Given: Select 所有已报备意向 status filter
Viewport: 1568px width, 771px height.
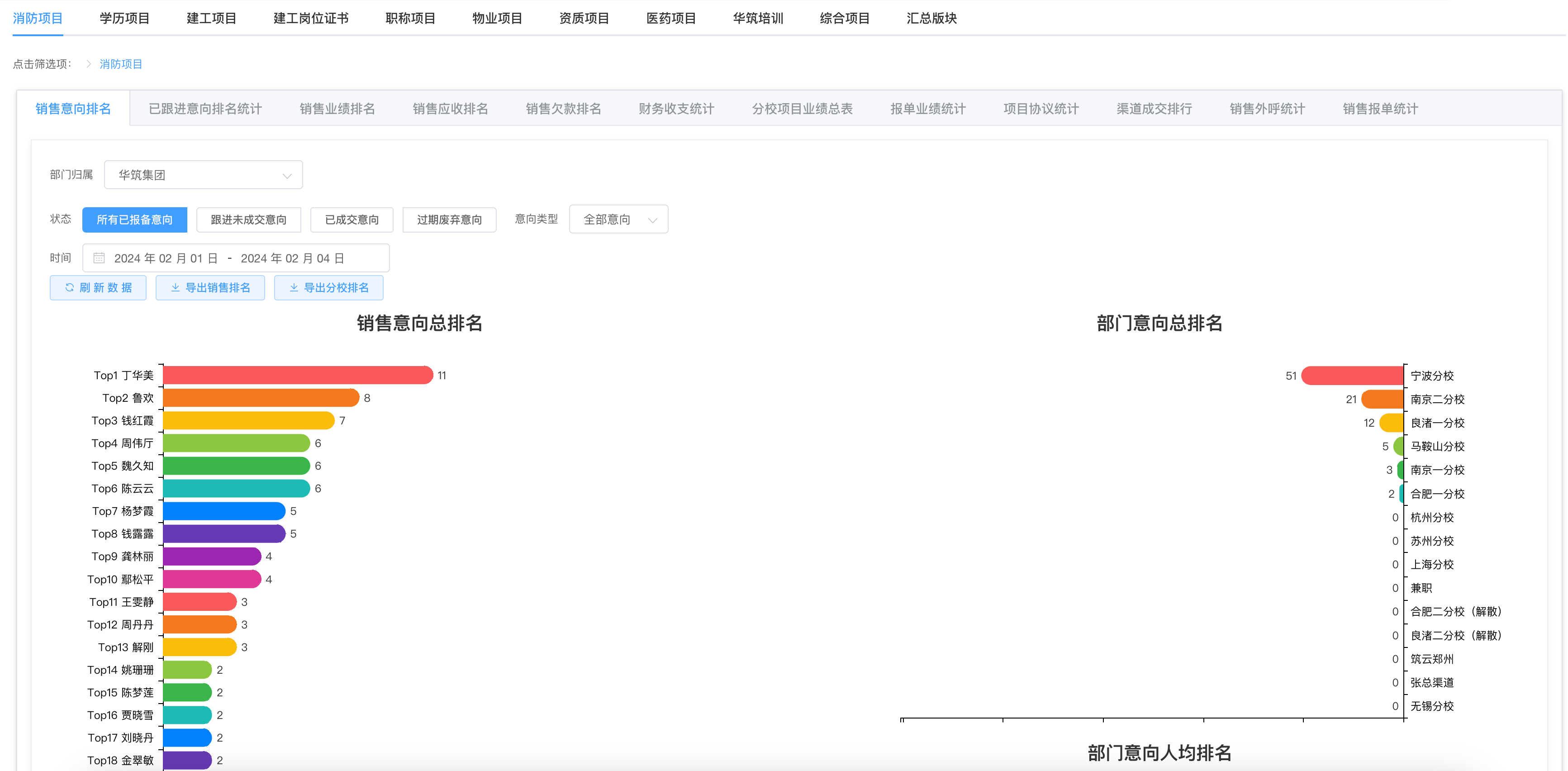Looking at the screenshot, I should pyautogui.click(x=134, y=220).
